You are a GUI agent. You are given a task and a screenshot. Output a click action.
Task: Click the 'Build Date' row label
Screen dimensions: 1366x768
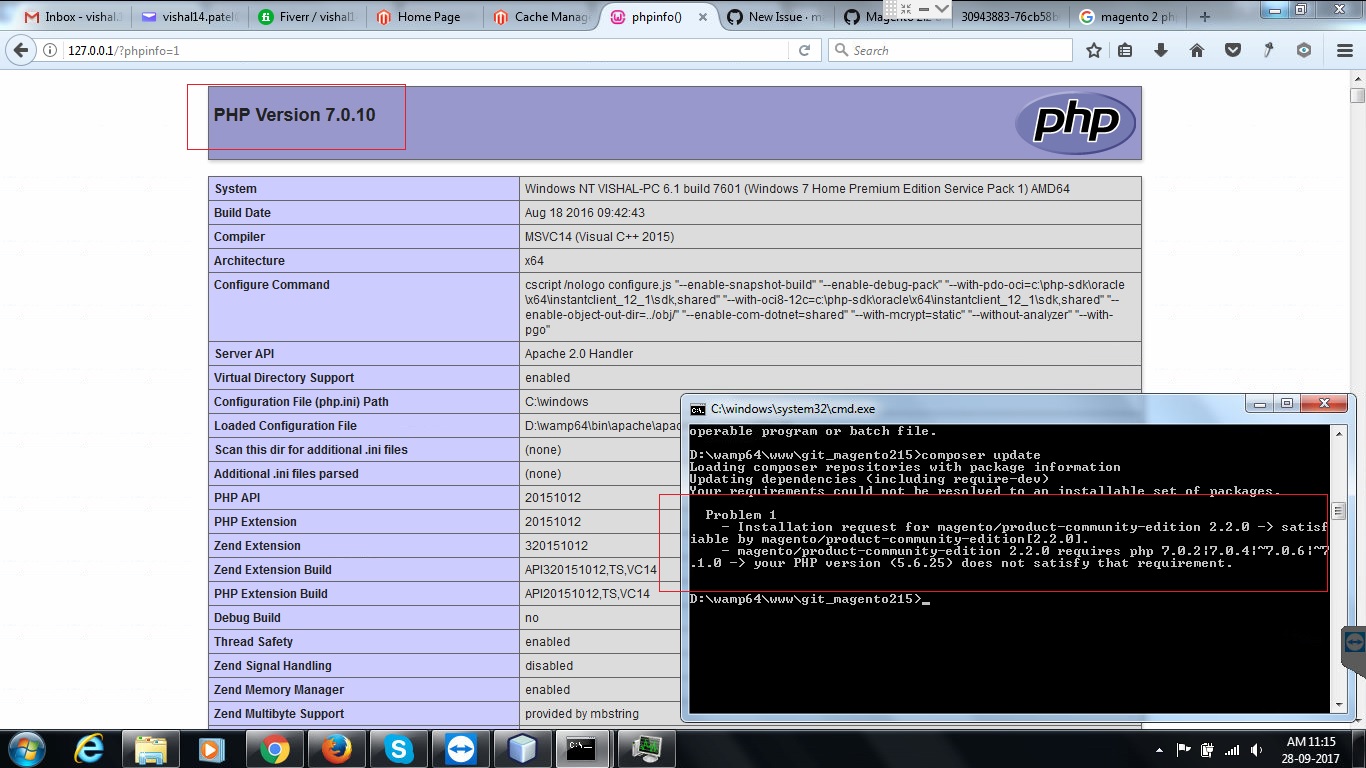[x=242, y=213]
